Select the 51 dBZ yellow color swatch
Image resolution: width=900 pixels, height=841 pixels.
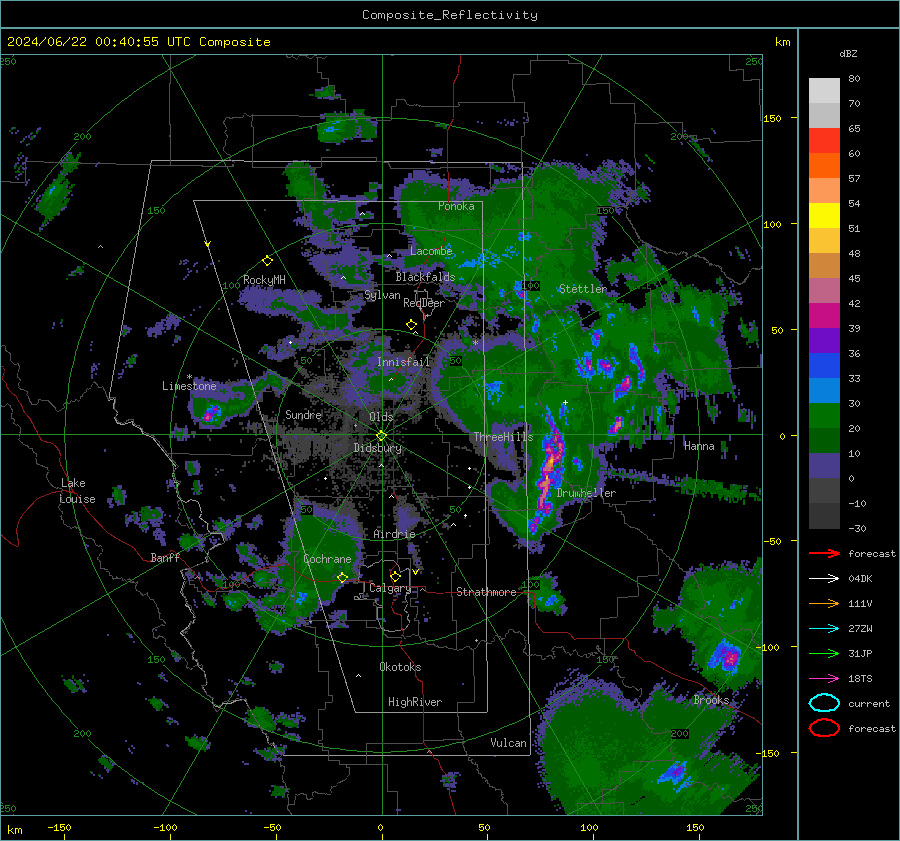pos(824,215)
